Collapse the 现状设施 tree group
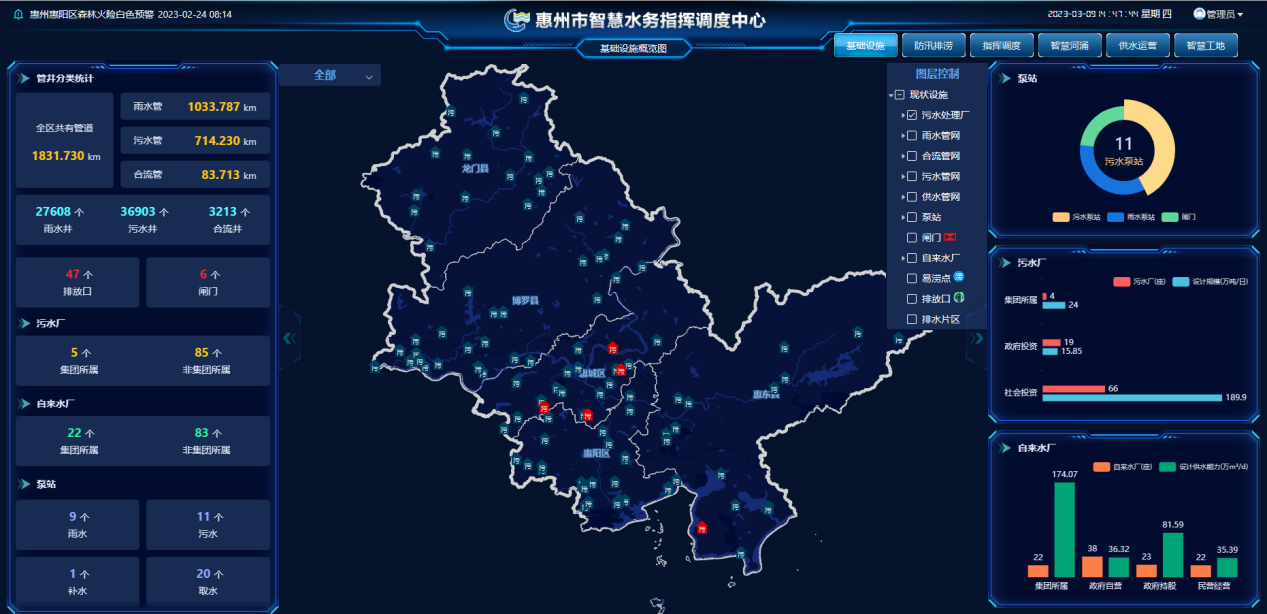1267x614 pixels. coord(898,95)
